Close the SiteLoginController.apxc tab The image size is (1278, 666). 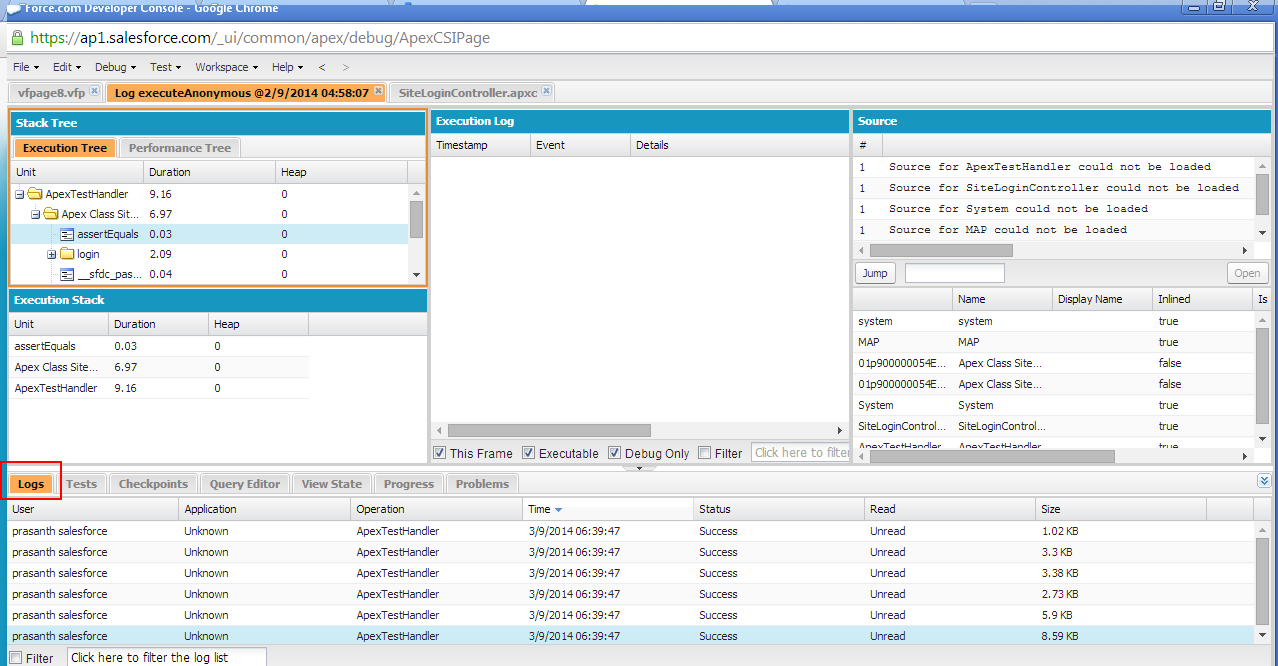coord(547,91)
